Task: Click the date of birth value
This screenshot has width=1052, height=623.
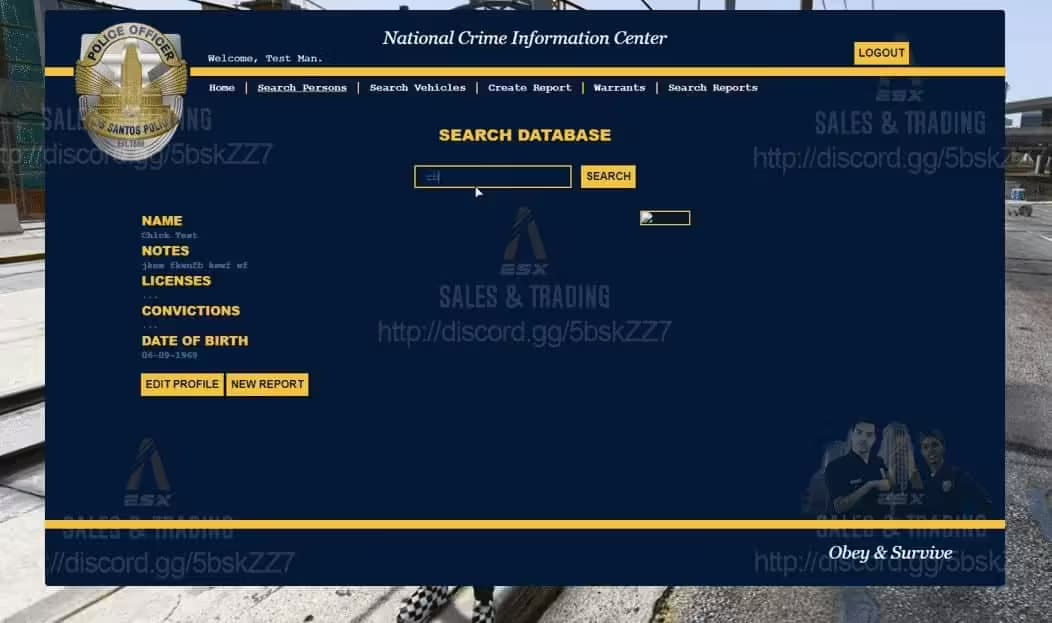Action: (x=169, y=355)
